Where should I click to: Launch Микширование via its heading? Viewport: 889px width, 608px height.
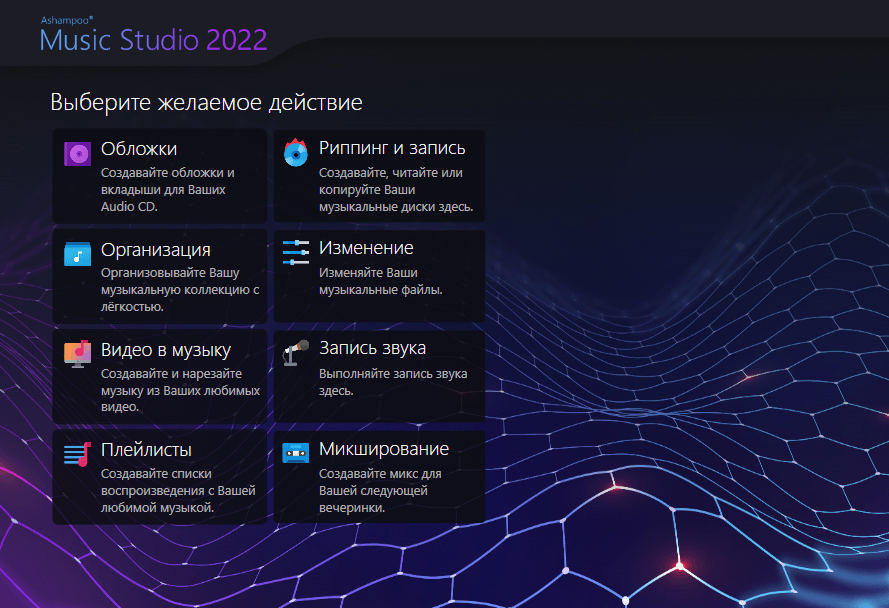384,449
